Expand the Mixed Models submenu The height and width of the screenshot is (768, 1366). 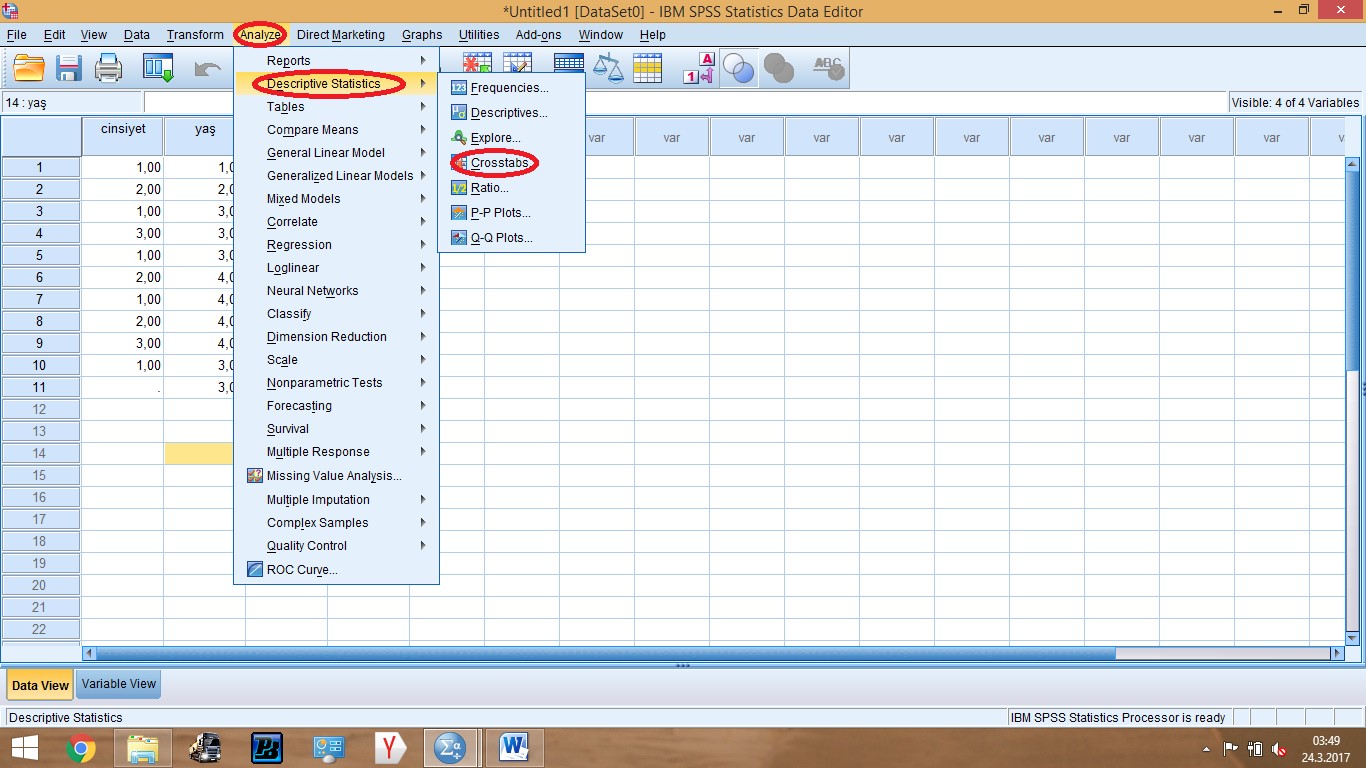[x=336, y=199]
